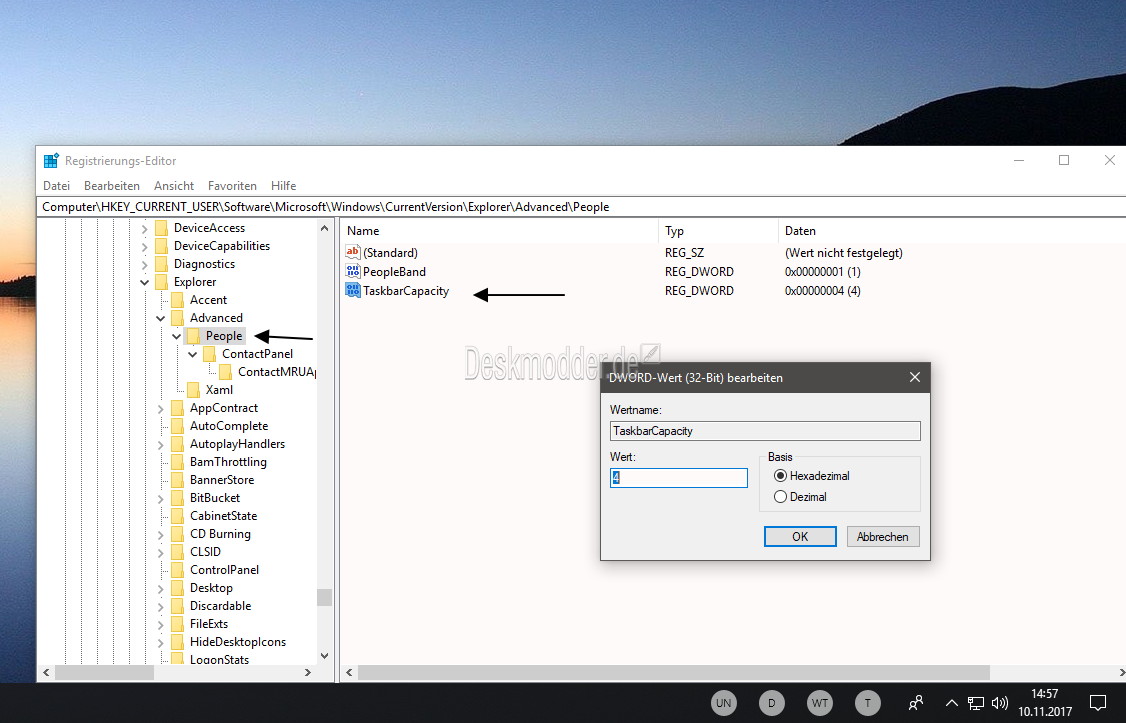Click the tree pane horizontal scrollbar thumb

tap(105, 673)
